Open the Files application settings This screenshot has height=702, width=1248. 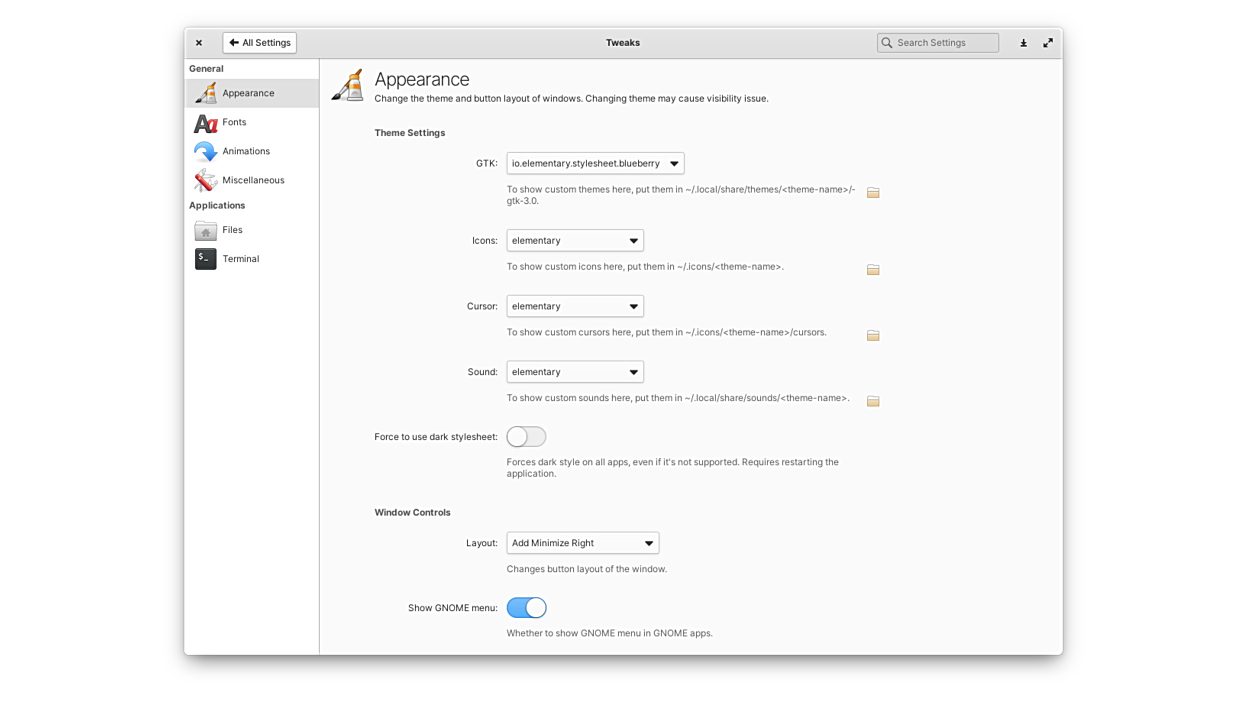point(232,230)
